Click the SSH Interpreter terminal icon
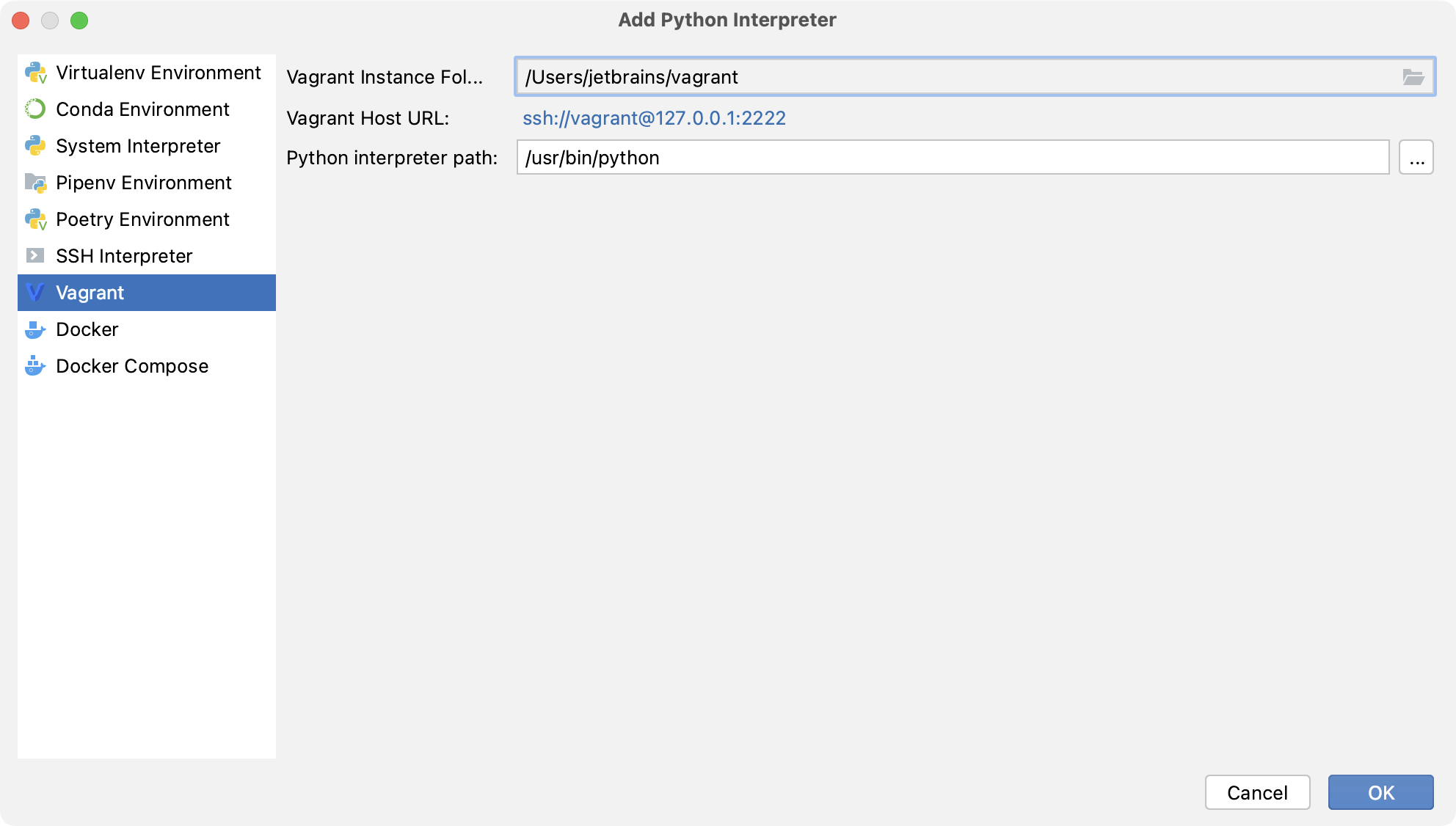 (35, 255)
